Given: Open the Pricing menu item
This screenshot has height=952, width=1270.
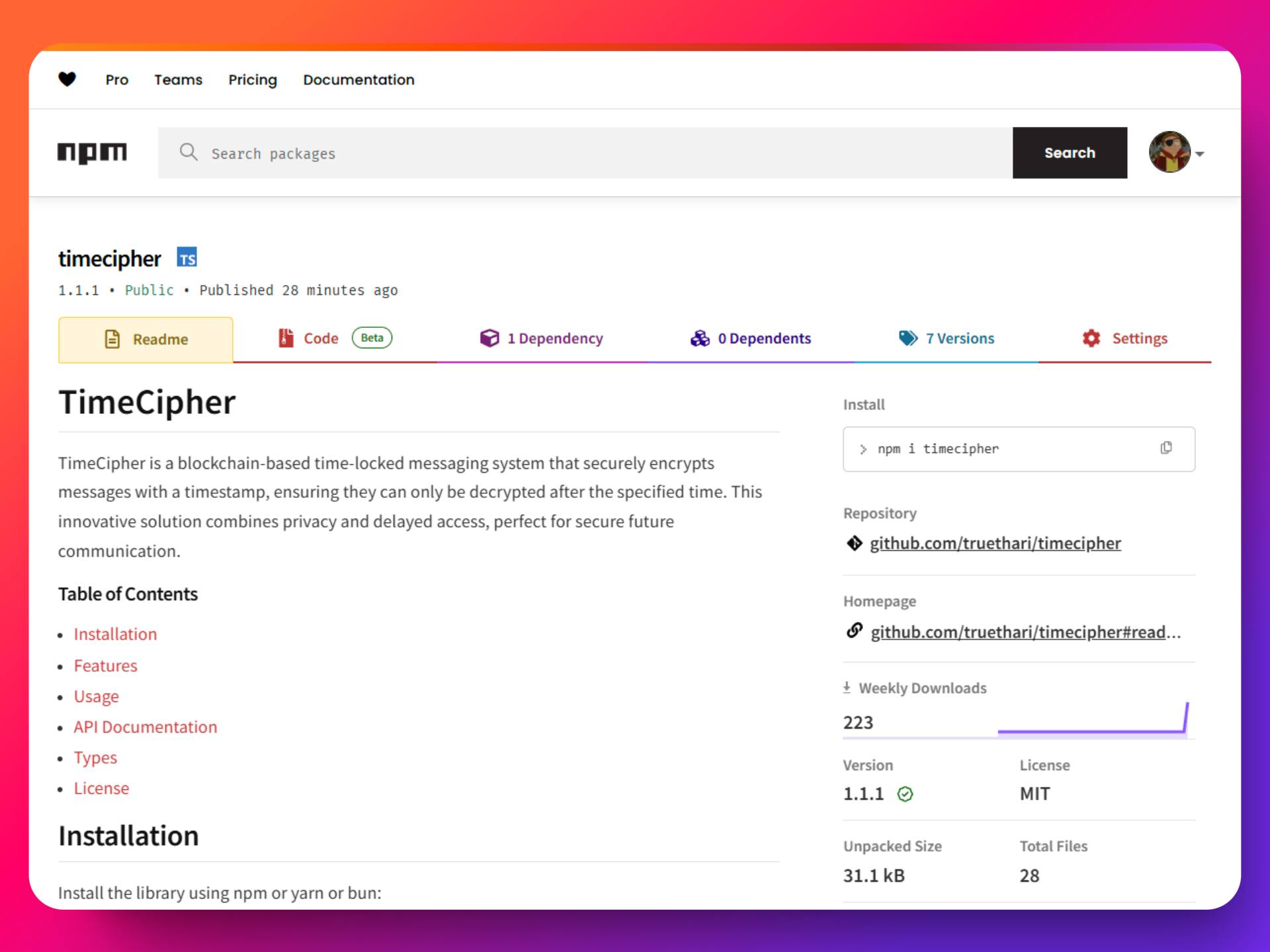Looking at the screenshot, I should pos(253,80).
